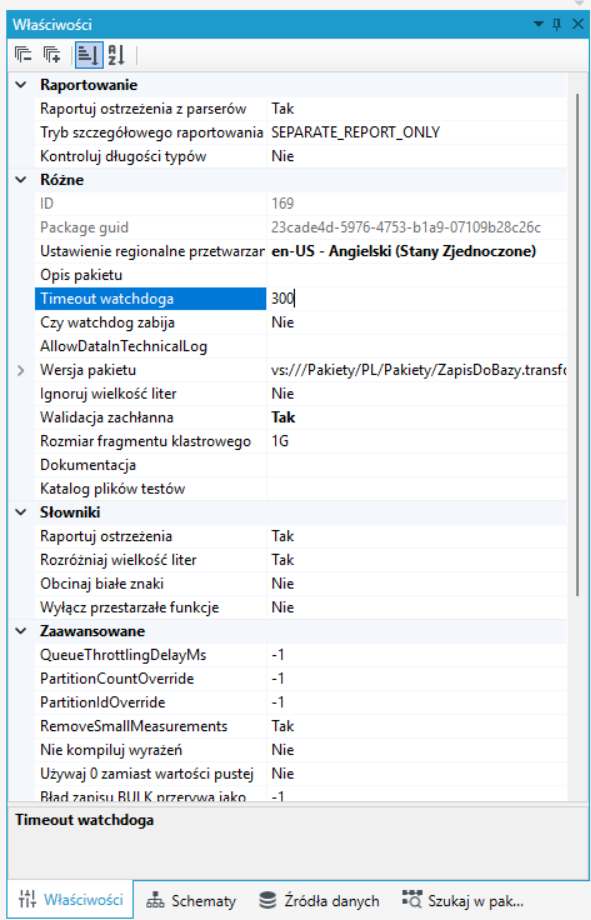This screenshot has height=920, width=591.
Task: Collapse all property categories icon
Action: click(23, 55)
